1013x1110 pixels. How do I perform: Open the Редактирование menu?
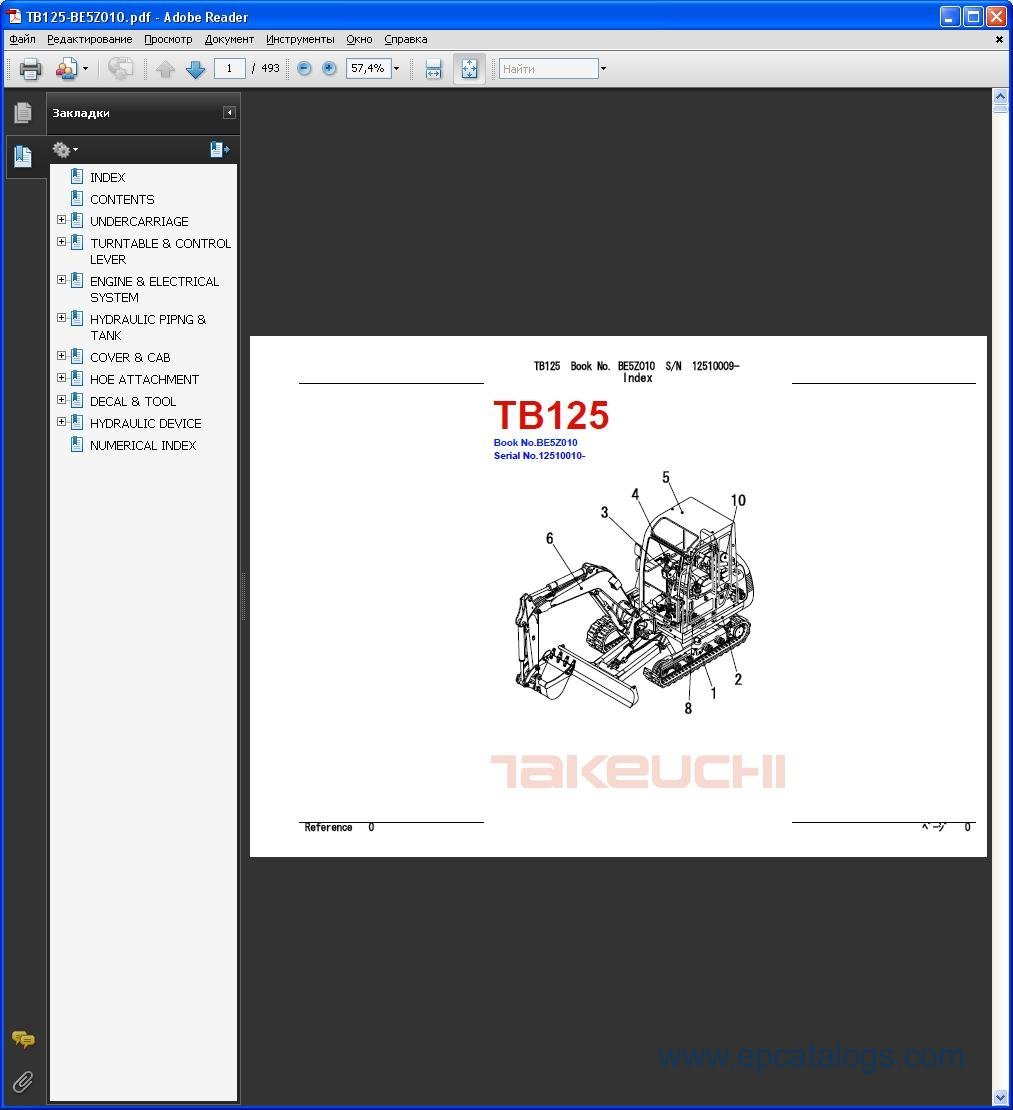tap(90, 39)
